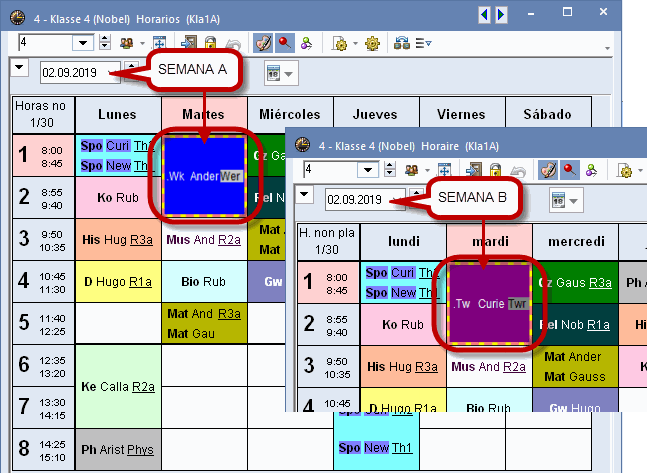Click period 5 row header 11:40 in Horarios
Viewport: 647px width, 473px height.
tap(43, 323)
